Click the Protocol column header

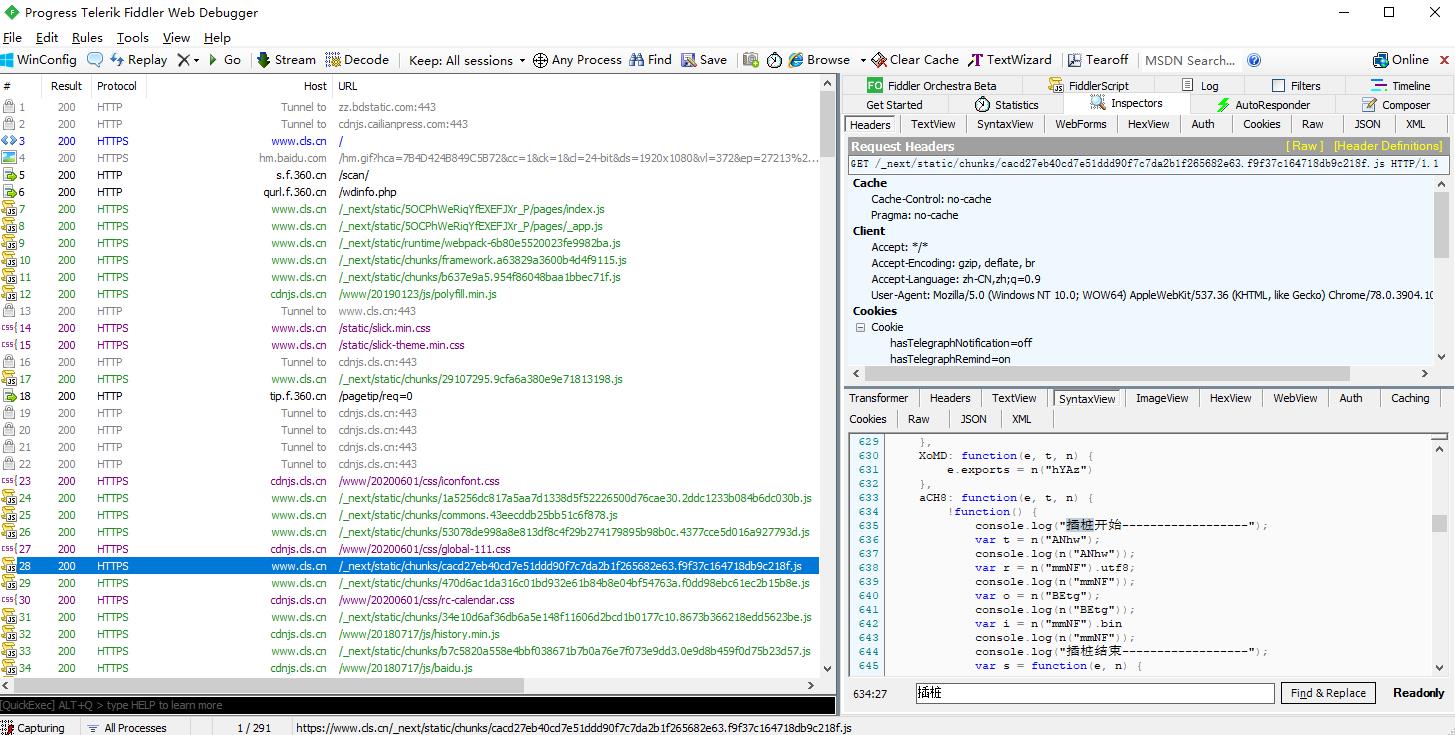[117, 86]
